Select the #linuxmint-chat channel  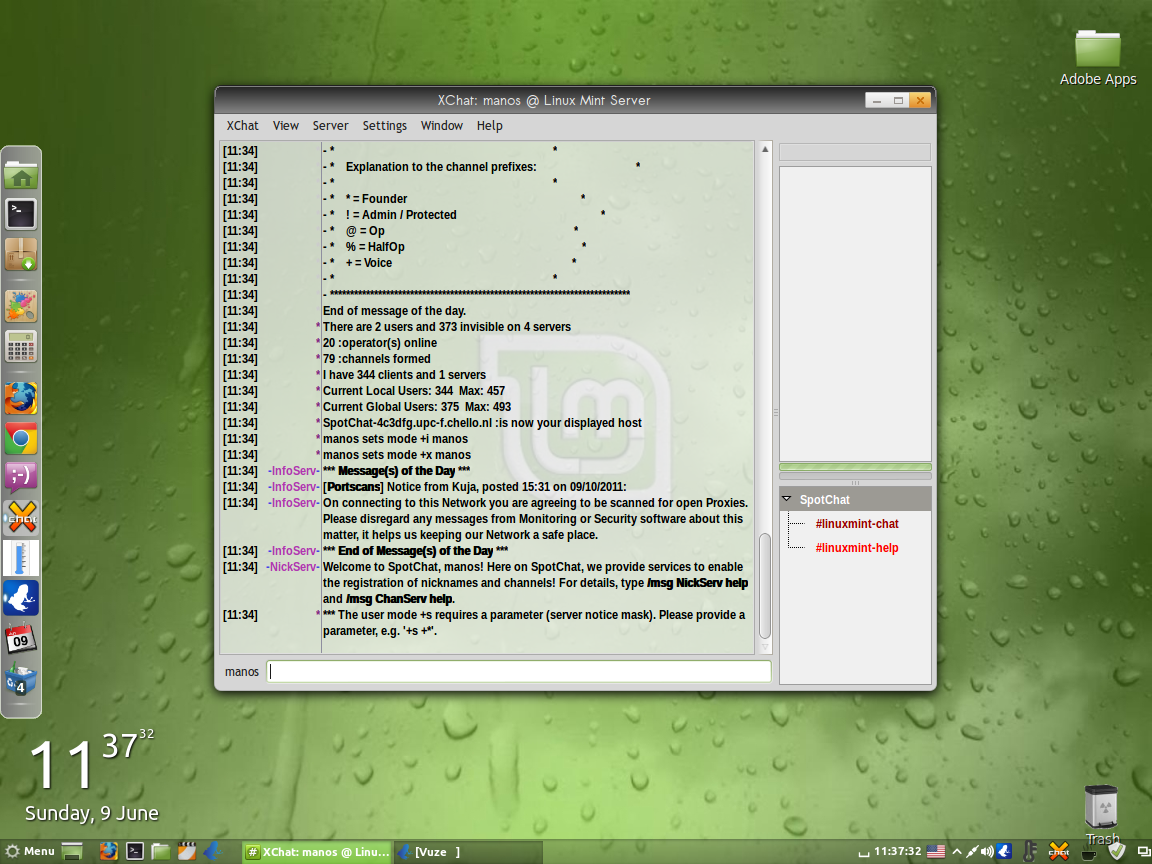857,524
